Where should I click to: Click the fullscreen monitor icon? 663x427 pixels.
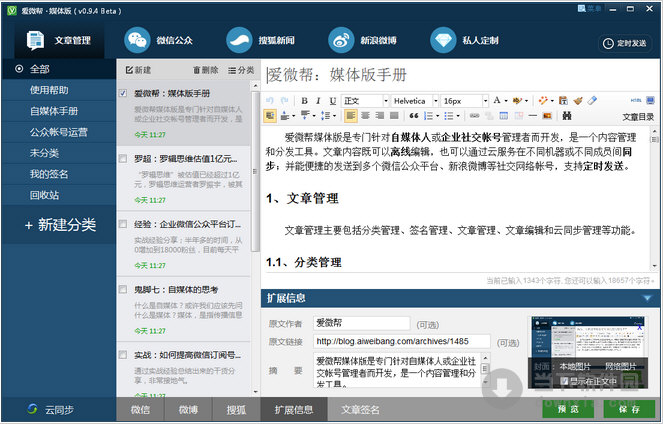tap(650, 101)
